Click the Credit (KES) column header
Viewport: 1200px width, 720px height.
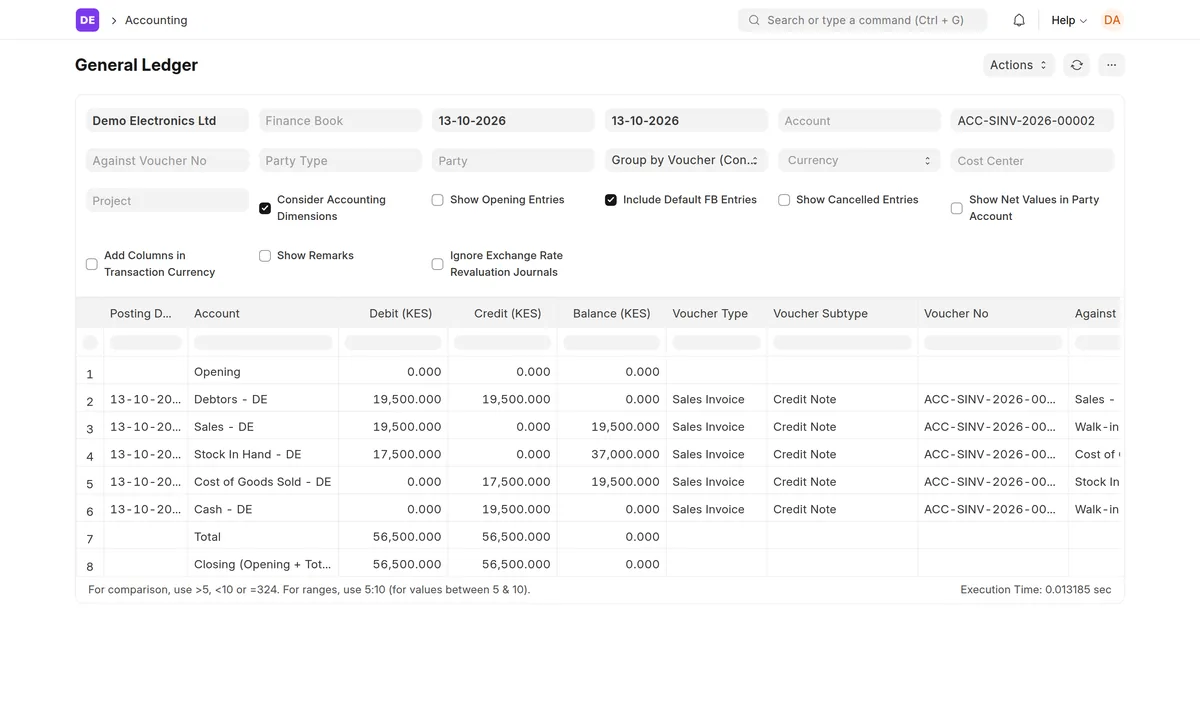click(x=502, y=313)
